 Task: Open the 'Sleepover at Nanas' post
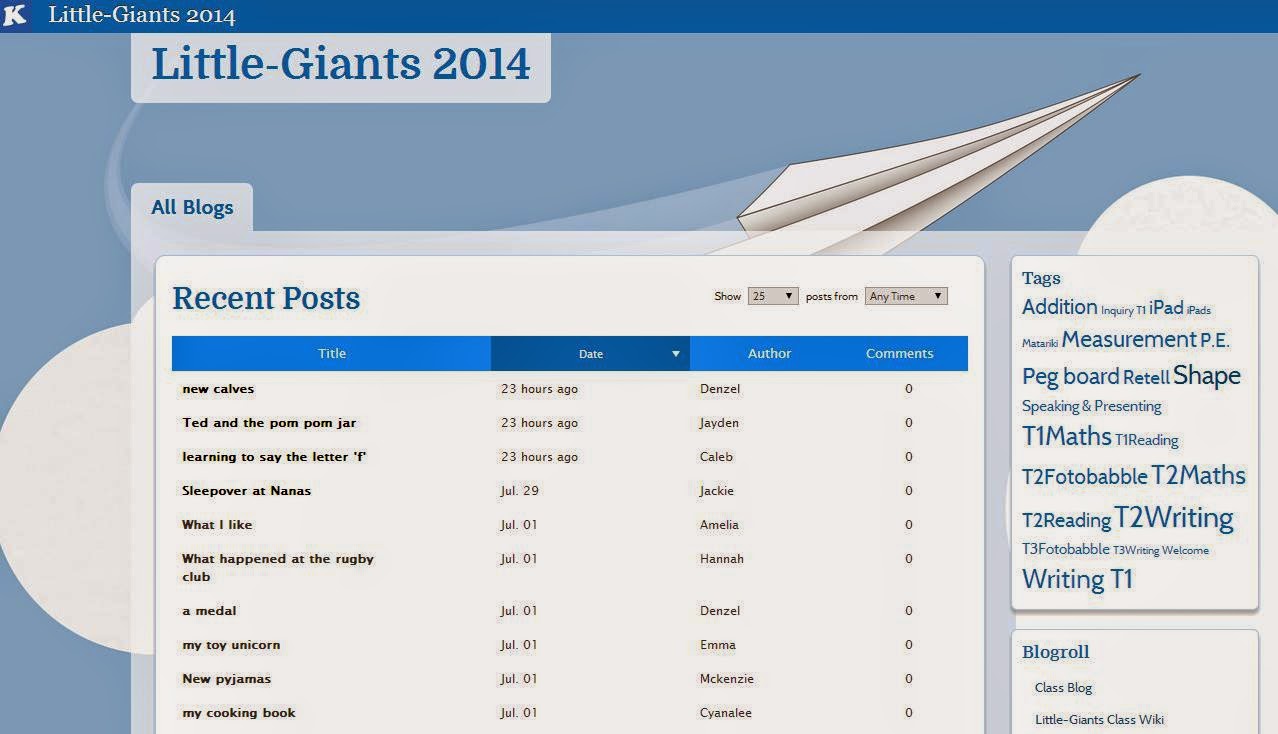[x=246, y=491]
